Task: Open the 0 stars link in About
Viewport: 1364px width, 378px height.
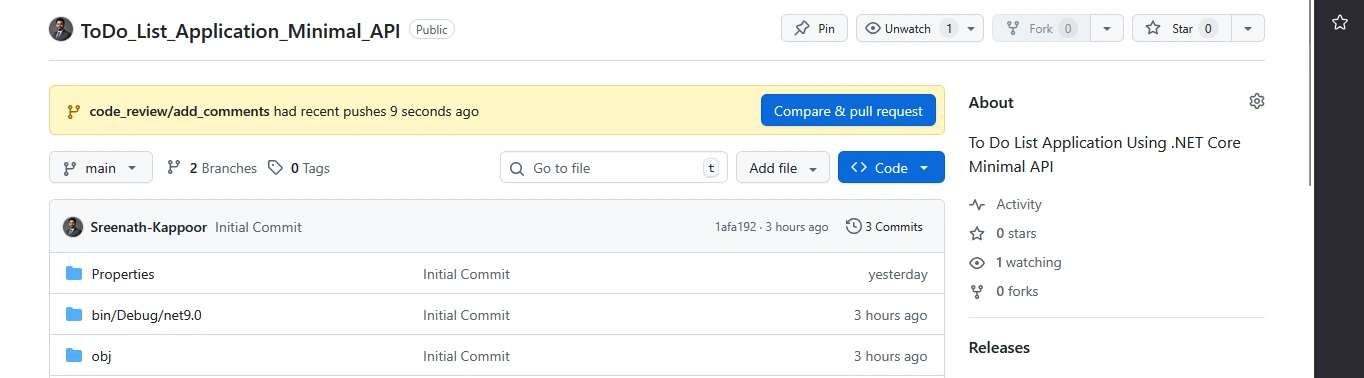Action: 1003,233
